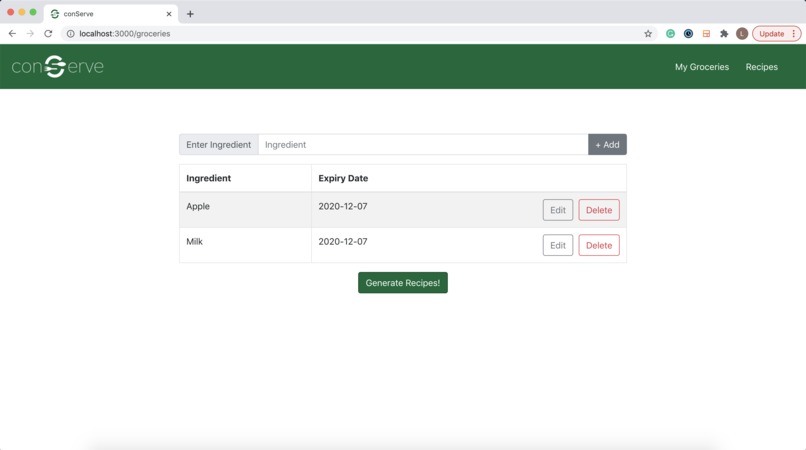Click the Apple ingredient cell
The width and height of the screenshot is (806, 450).
tap(245, 210)
